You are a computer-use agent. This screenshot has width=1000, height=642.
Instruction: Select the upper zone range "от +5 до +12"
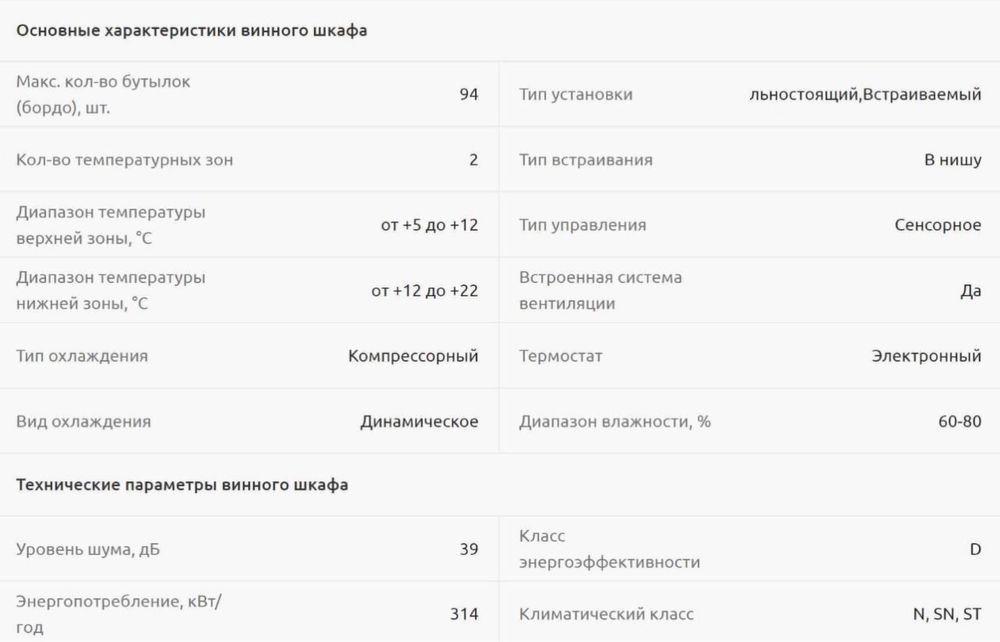tap(429, 225)
